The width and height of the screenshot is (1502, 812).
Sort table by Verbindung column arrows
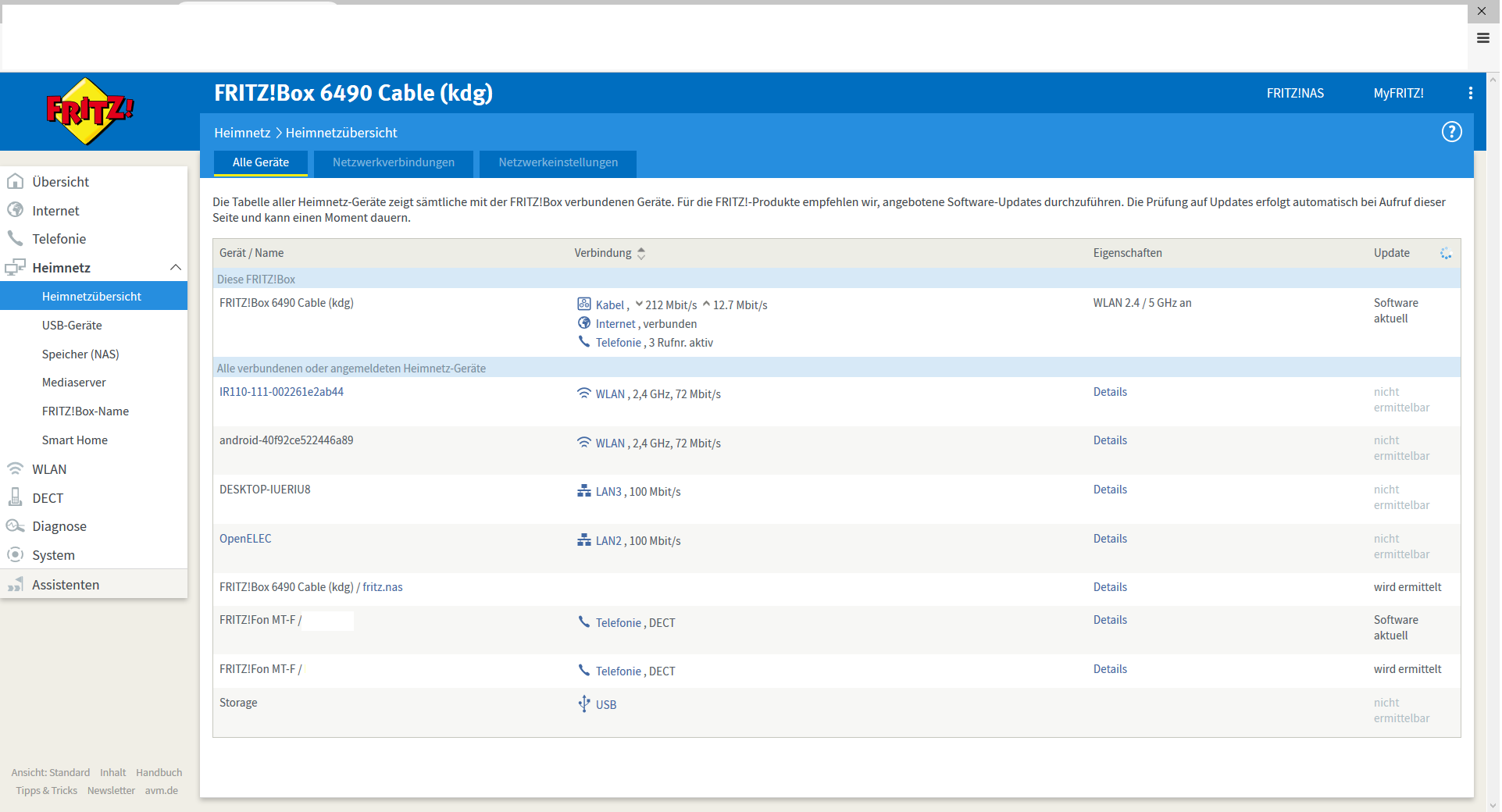click(640, 253)
